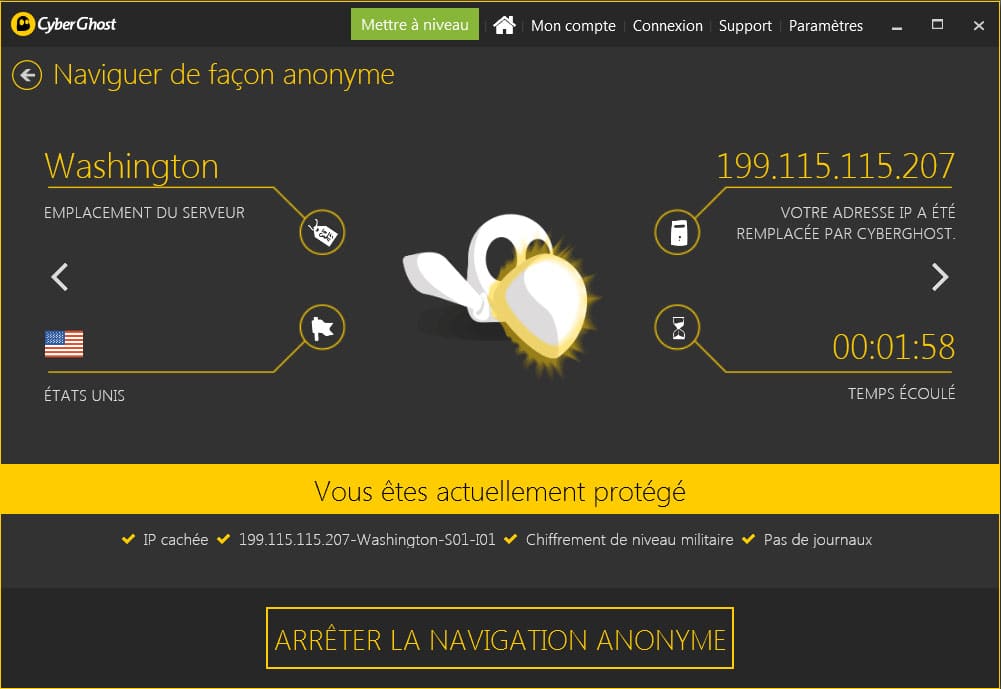Click Pas de journaux text
1001x689 pixels.
(818, 540)
